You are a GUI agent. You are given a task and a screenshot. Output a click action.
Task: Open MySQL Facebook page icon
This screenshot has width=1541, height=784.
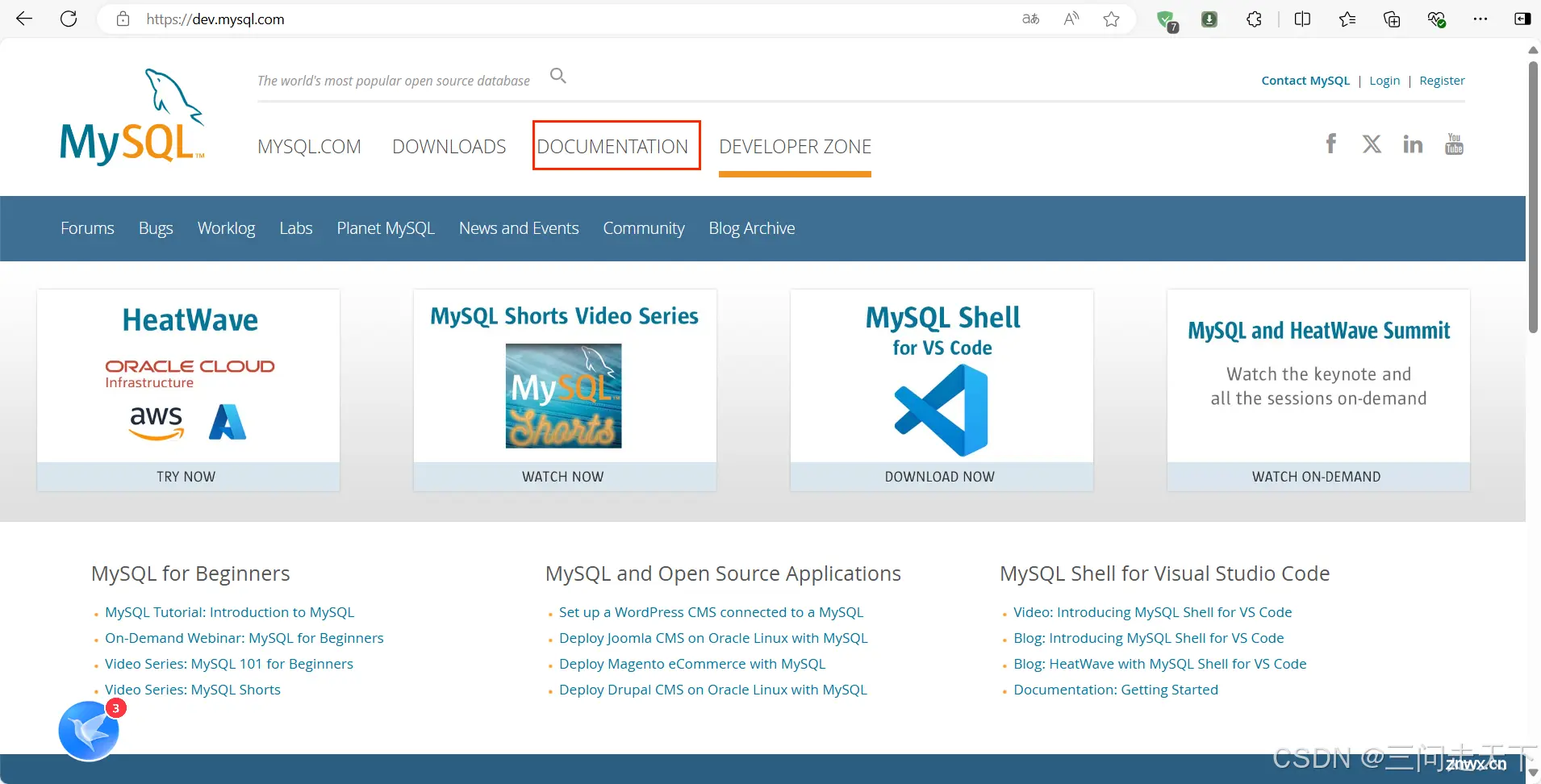[x=1331, y=144]
